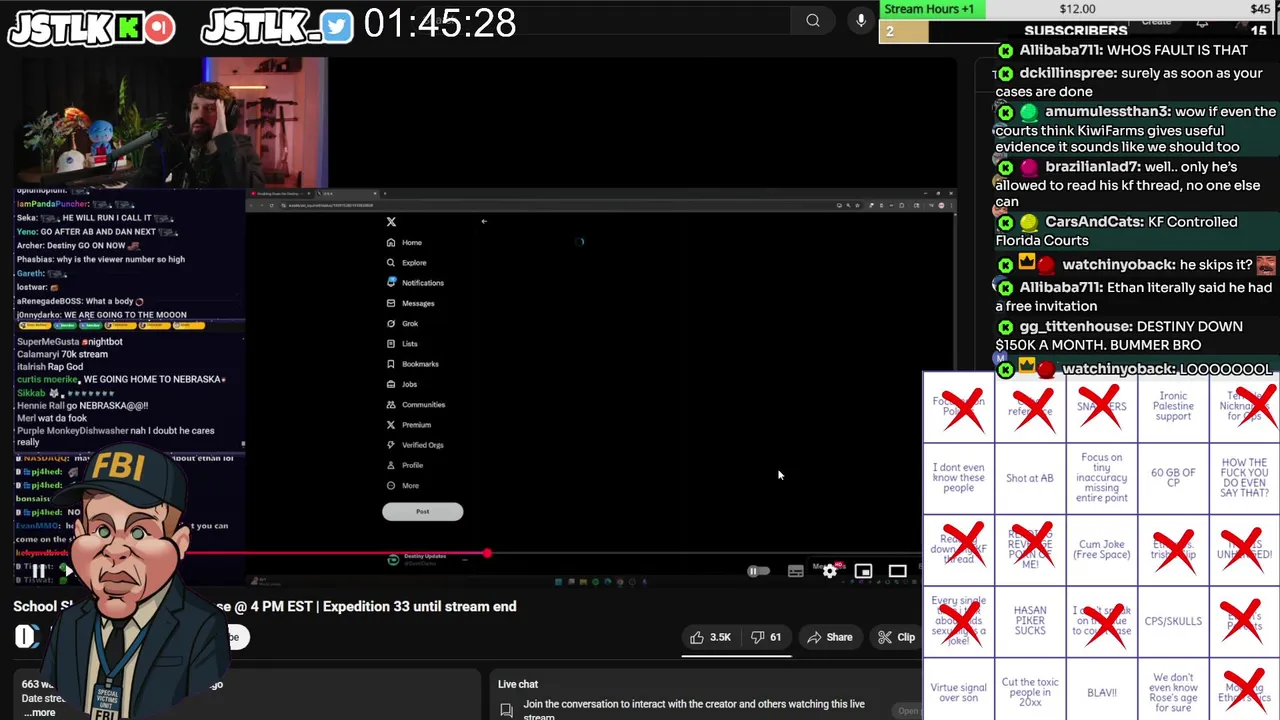
Task: Click Calamaryi 70k stream chat line
Action: pos(62,354)
